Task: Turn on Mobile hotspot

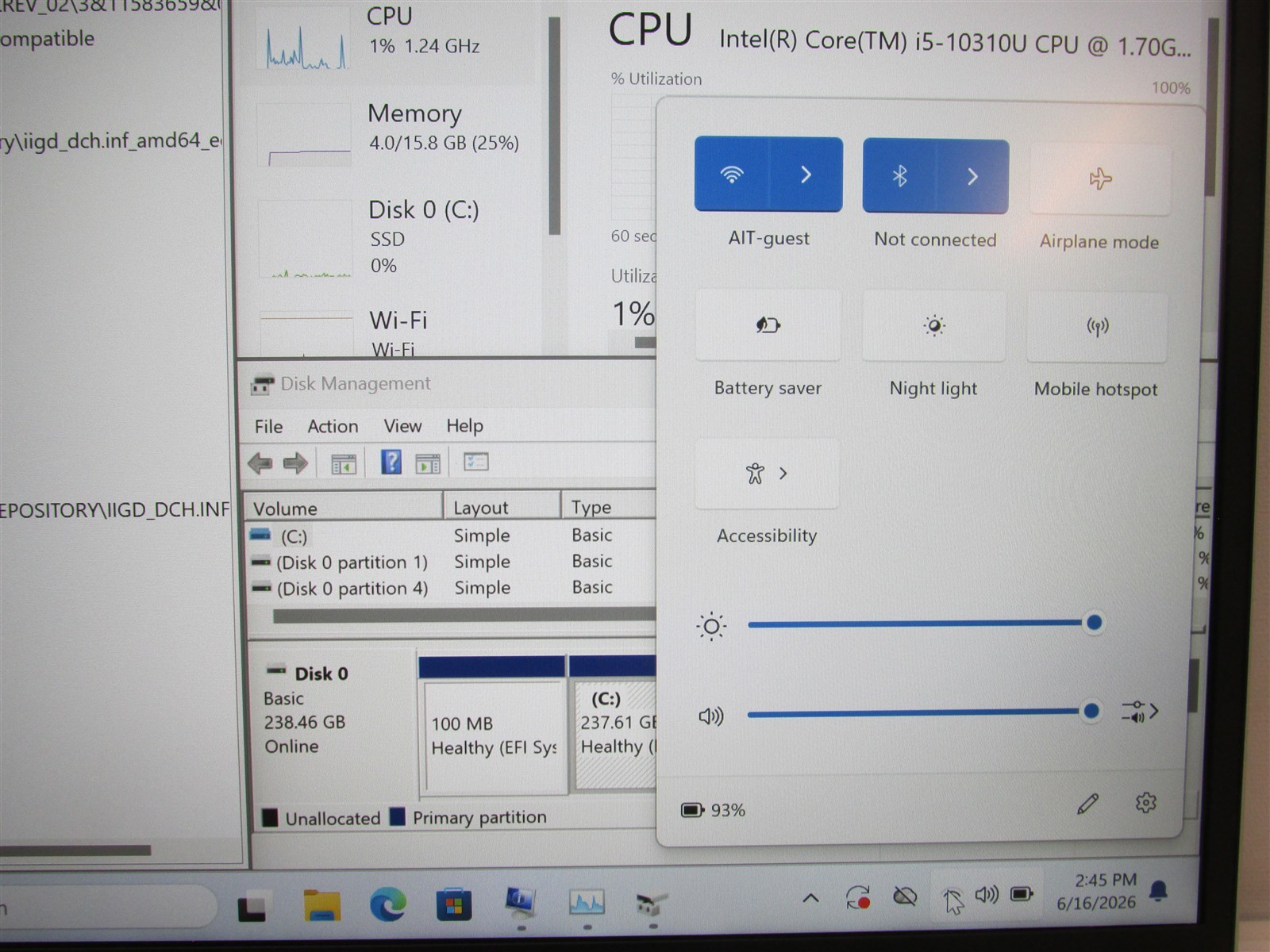Action: click(1098, 327)
